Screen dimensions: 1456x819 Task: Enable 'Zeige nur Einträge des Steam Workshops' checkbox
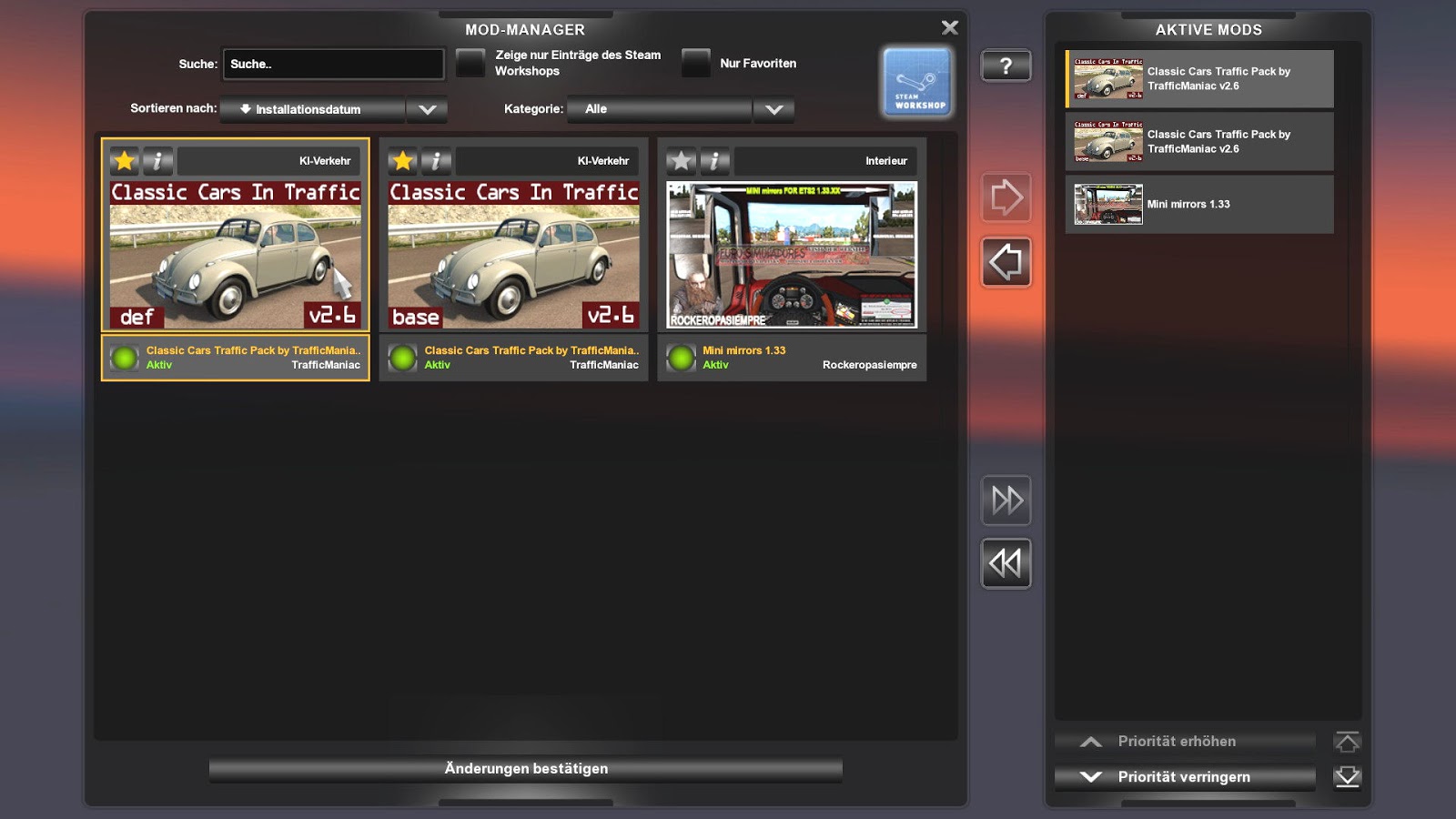click(470, 63)
